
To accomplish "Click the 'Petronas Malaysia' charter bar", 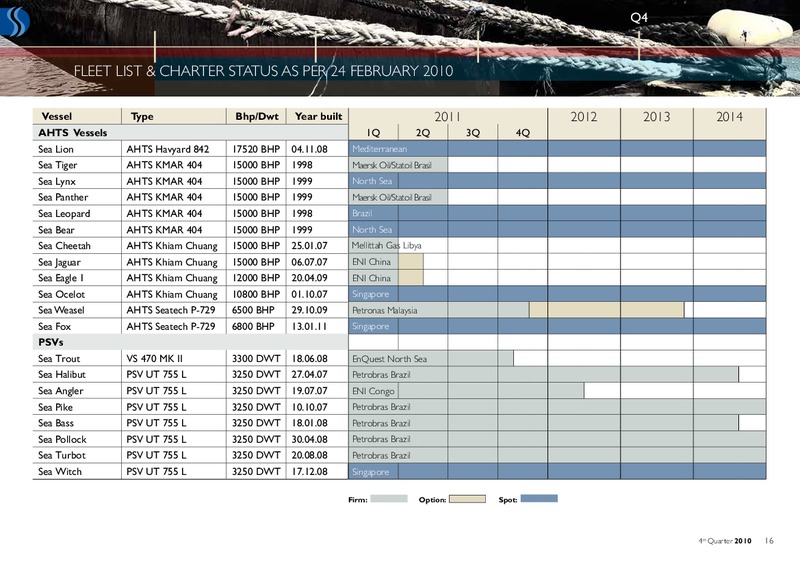I will point(439,310).
